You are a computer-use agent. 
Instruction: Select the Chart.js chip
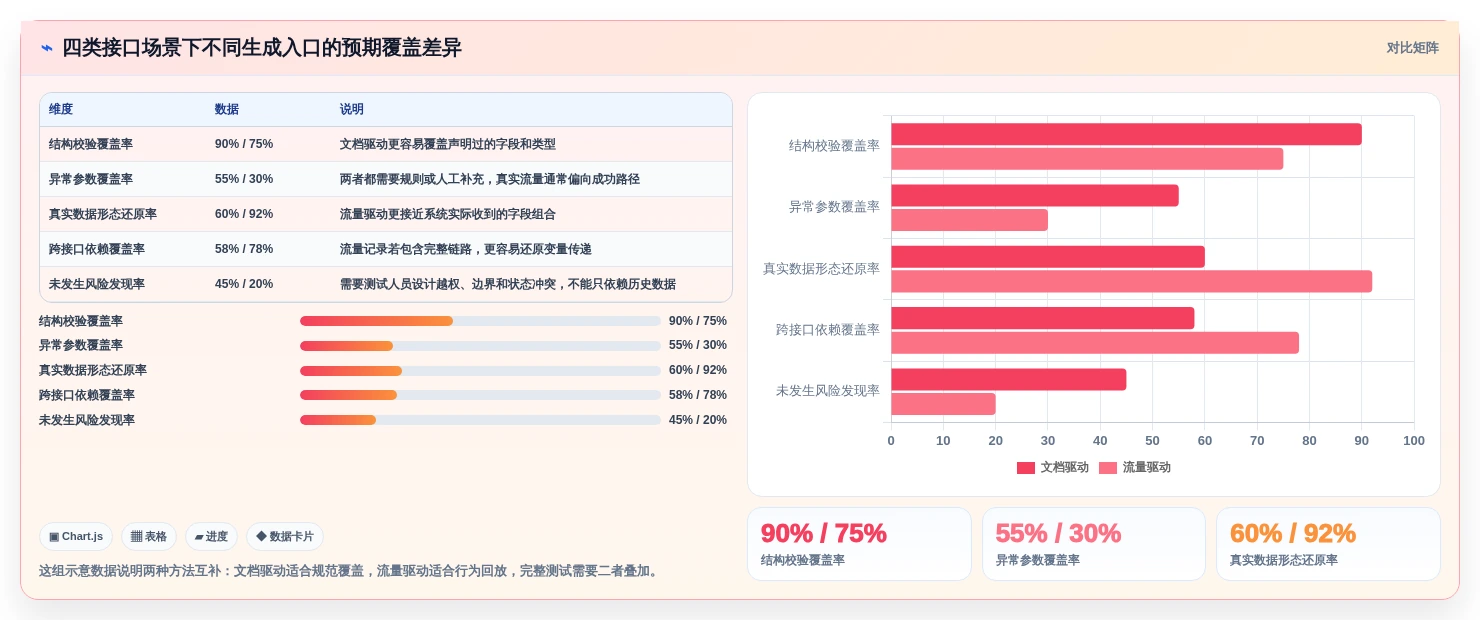76,537
